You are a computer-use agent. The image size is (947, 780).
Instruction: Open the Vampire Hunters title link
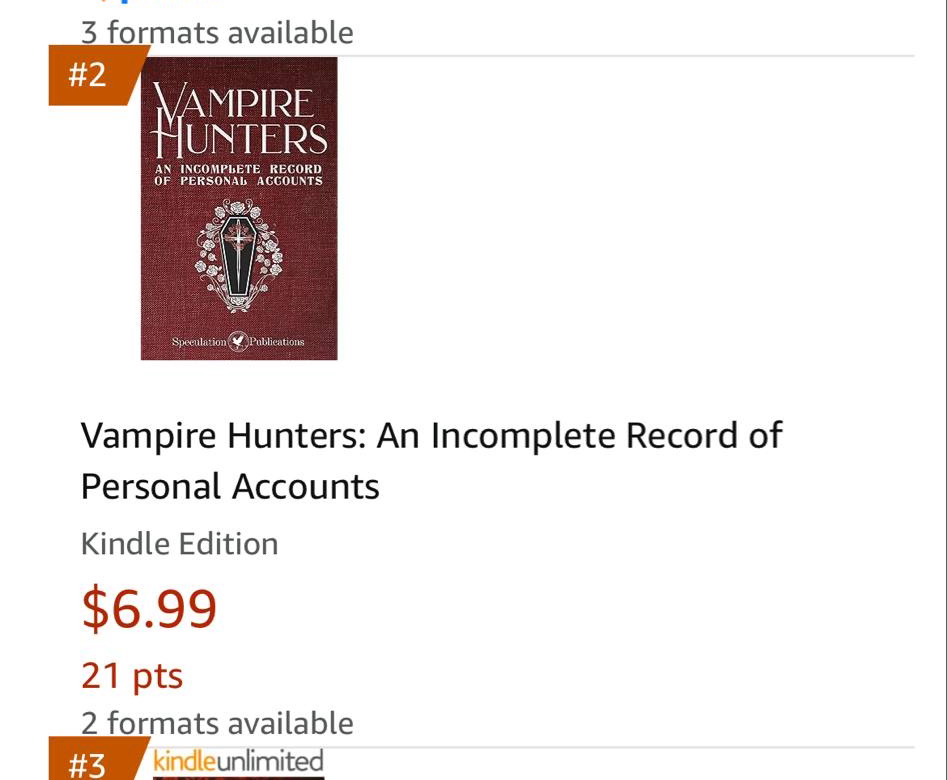[x=430, y=436]
